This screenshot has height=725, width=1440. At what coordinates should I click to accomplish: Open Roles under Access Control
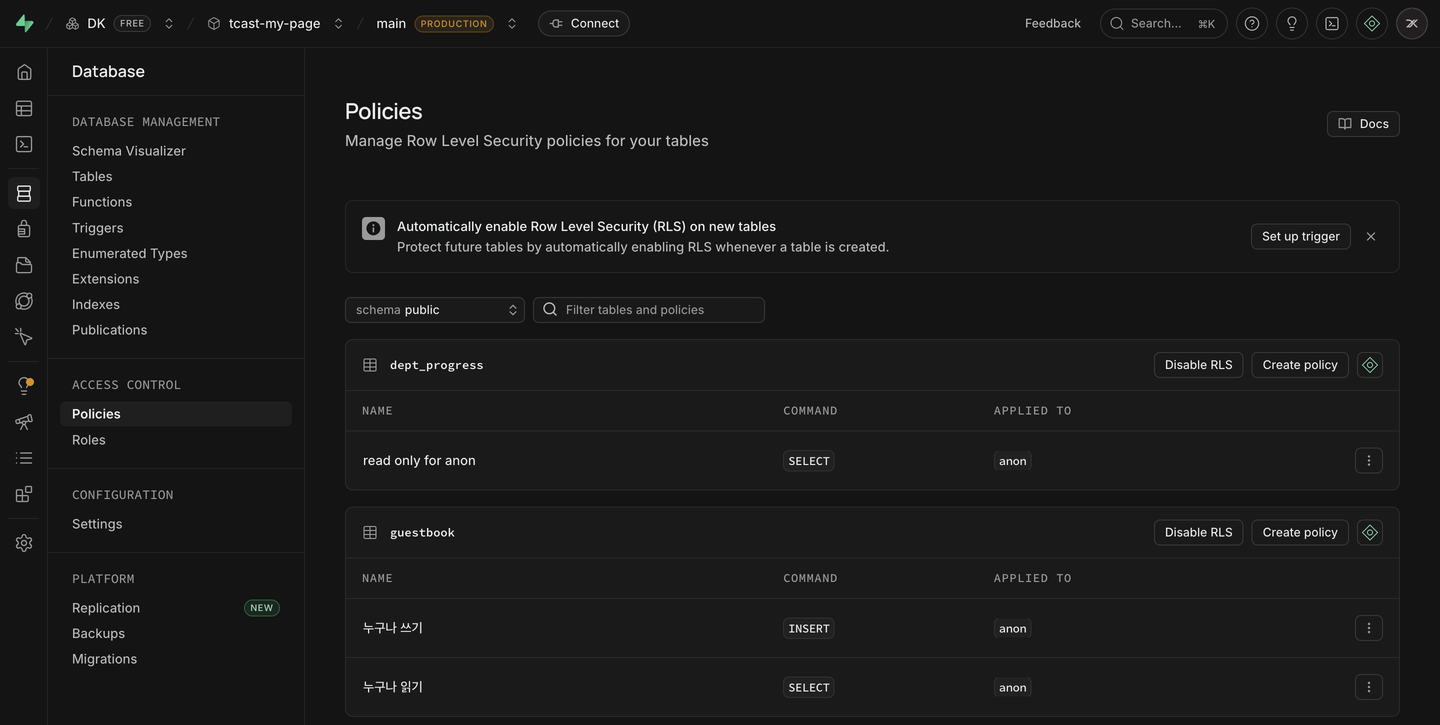point(89,440)
